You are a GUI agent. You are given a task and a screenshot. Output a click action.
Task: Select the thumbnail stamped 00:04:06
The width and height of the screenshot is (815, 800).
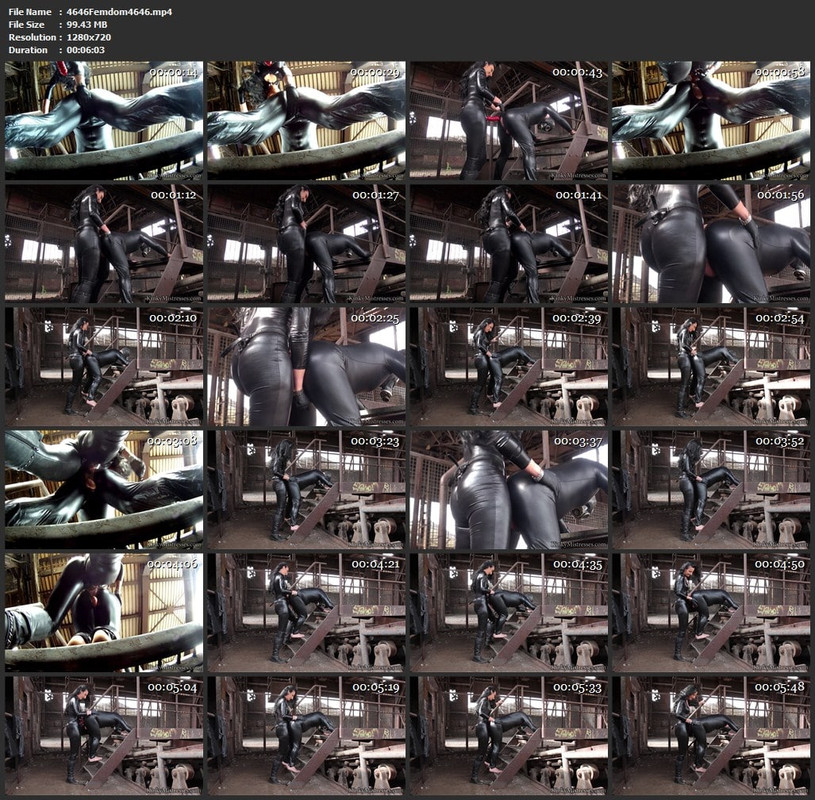pos(104,612)
